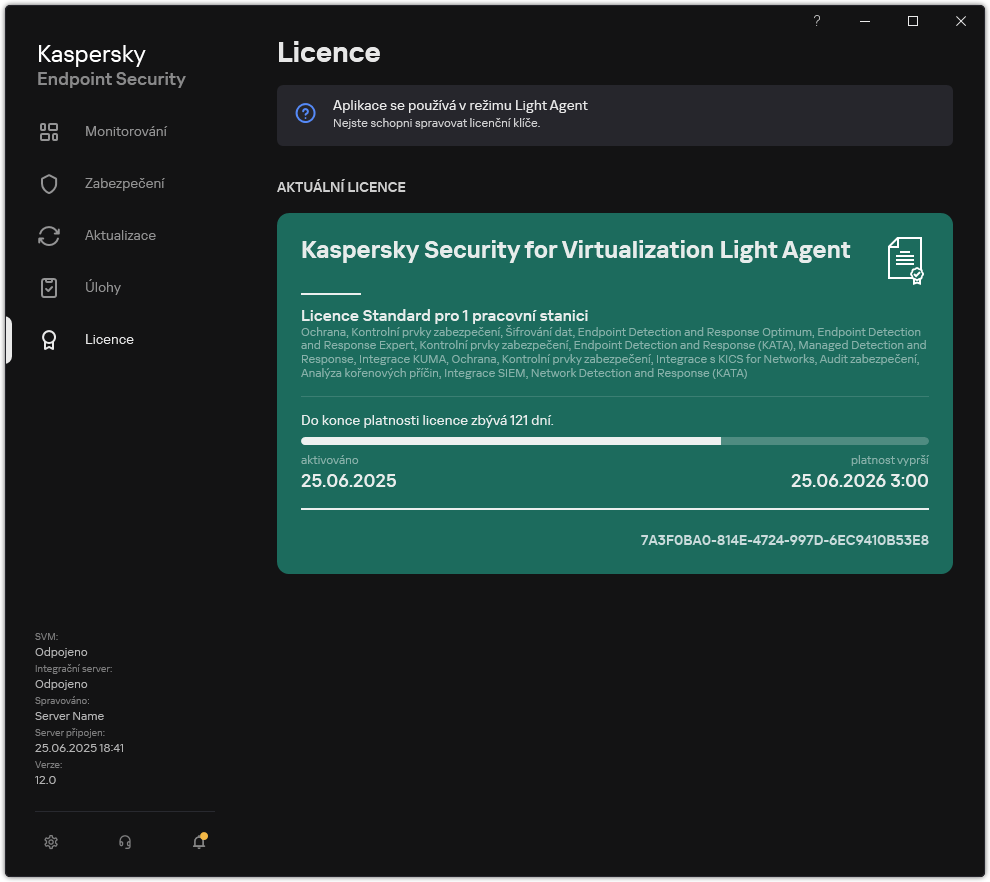The image size is (990, 882).
Task: Open the Monitorování dashboard icon
Action: coord(49,131)
